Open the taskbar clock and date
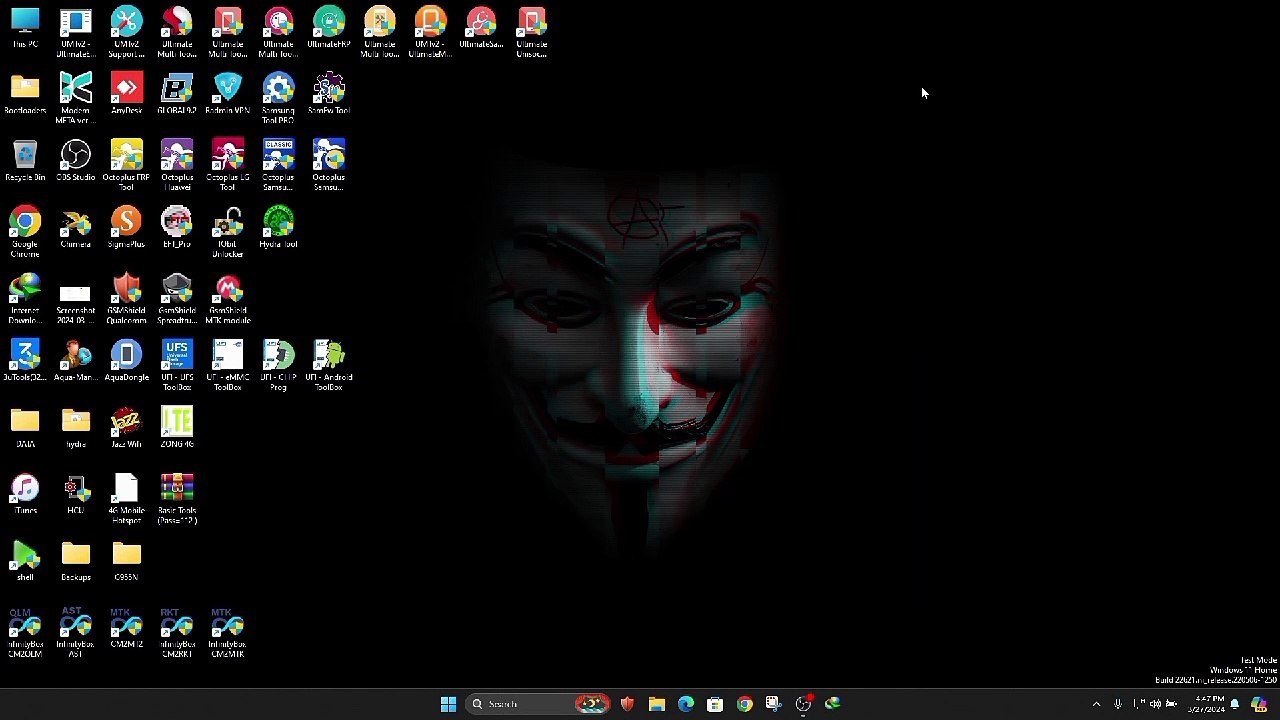 1206,704
